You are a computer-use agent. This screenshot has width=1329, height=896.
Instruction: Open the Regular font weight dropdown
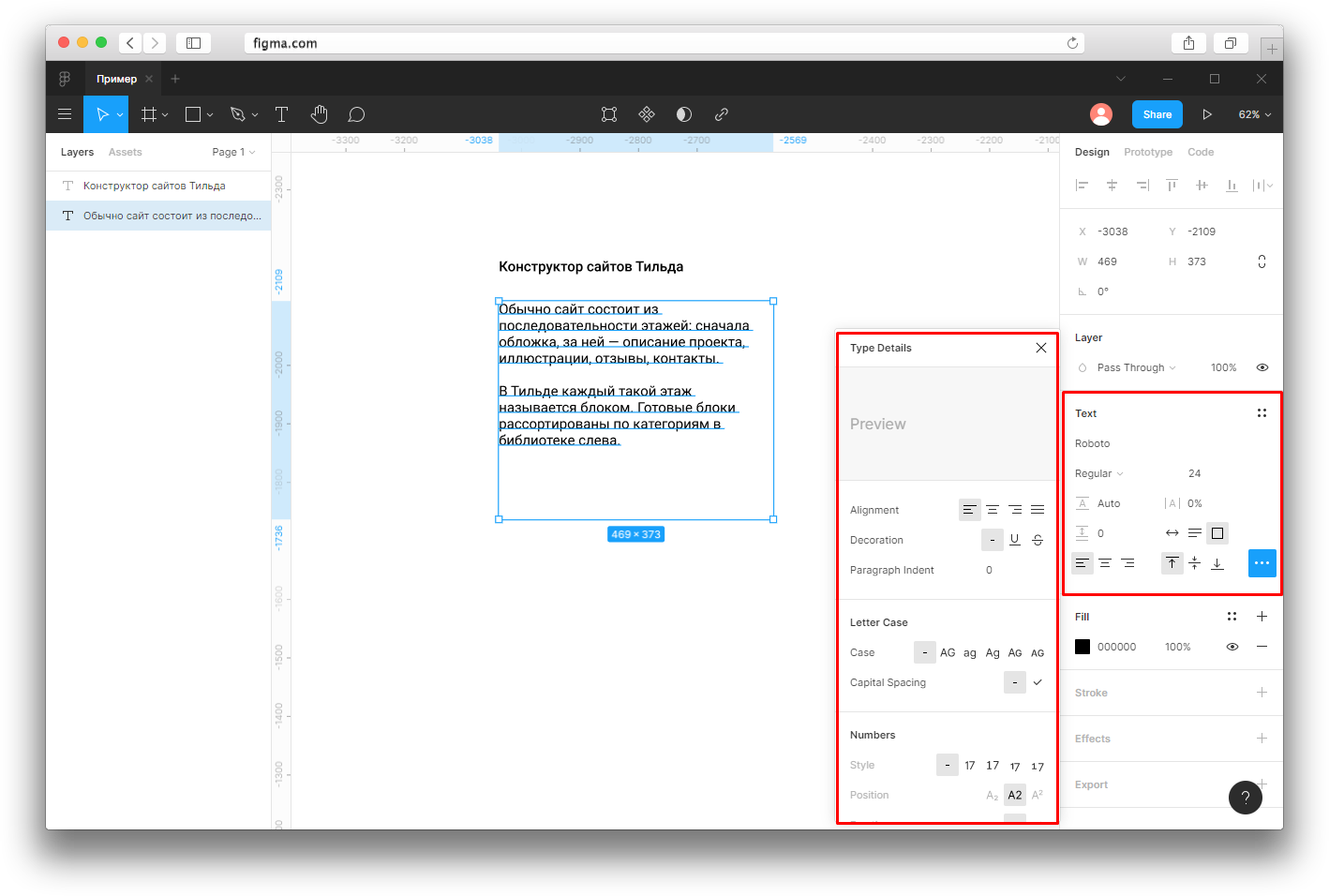click(1098, 473)
